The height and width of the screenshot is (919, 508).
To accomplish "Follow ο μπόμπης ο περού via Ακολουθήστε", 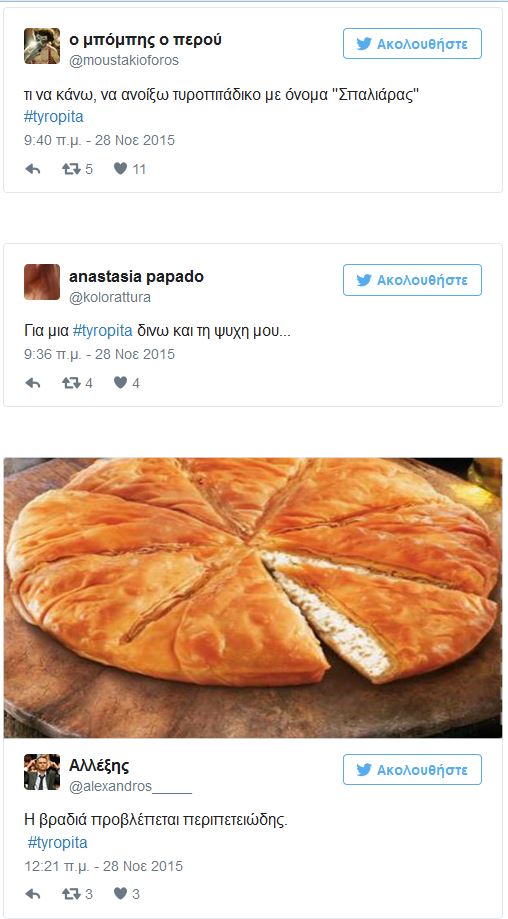I will (x=412, y=43).
